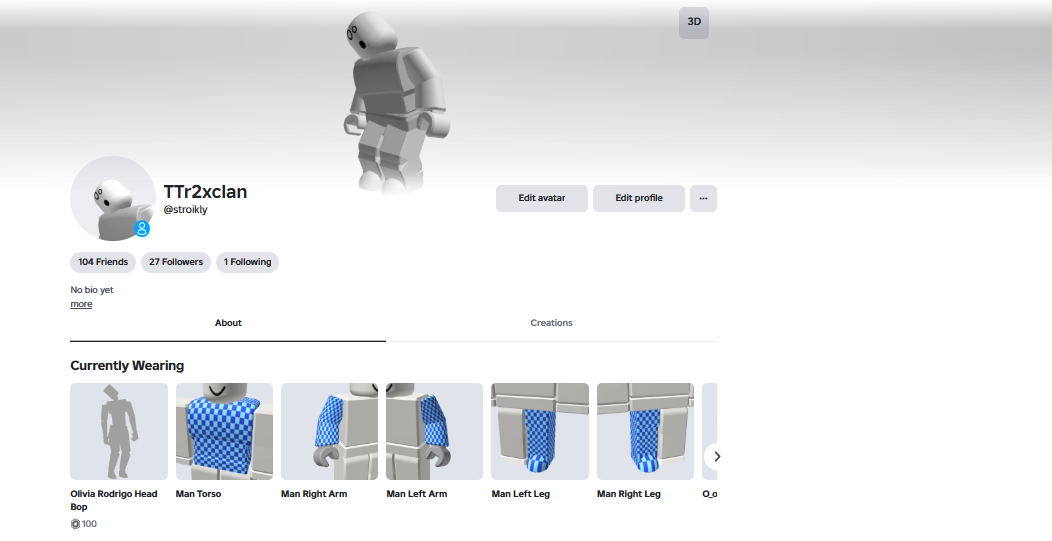This screenshot has height=541, width=1052.
Task: Open the 104 Friends list
Action: [x=103, y=262]
